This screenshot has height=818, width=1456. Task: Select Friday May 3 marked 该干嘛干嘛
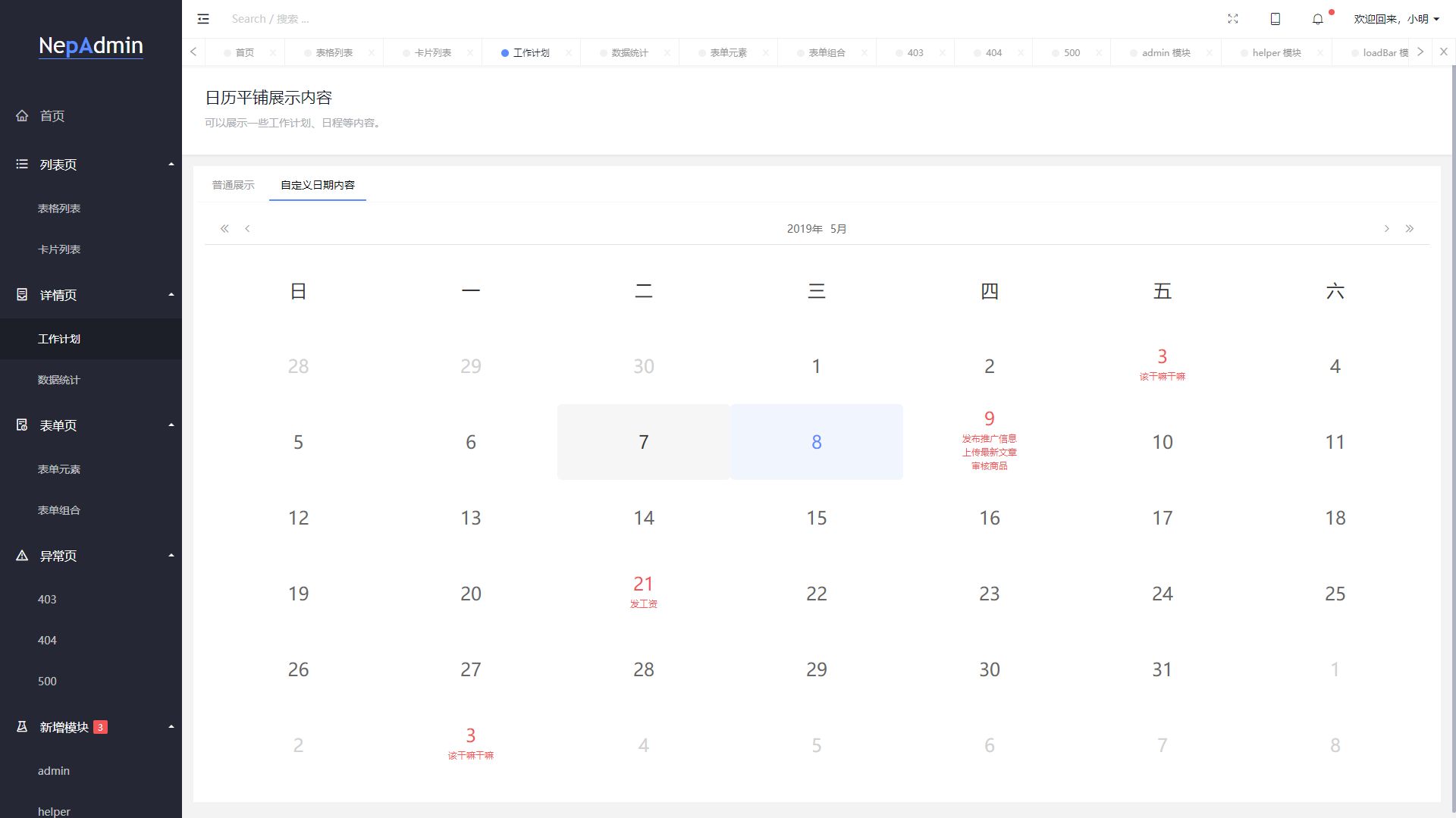[1163, 366]
